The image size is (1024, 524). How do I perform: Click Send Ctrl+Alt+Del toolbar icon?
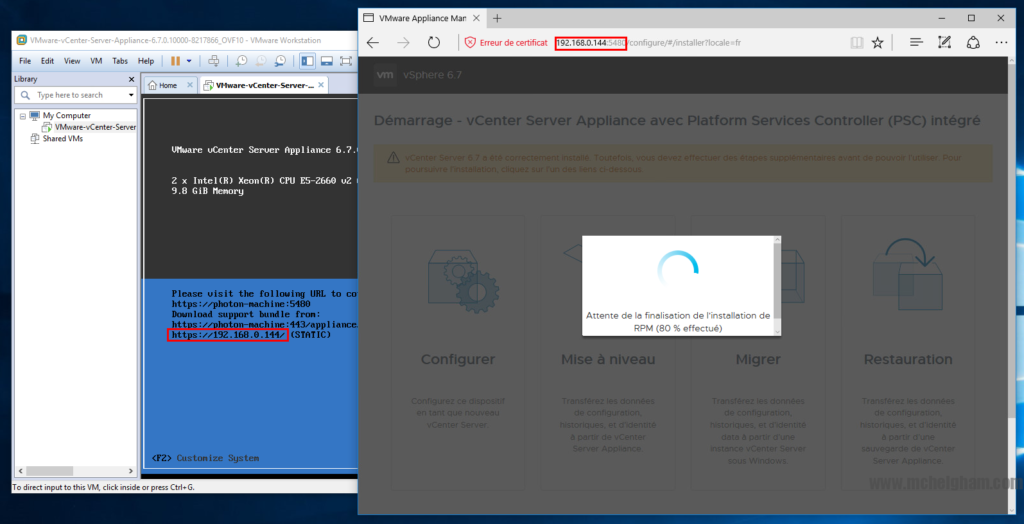(213, 61)
